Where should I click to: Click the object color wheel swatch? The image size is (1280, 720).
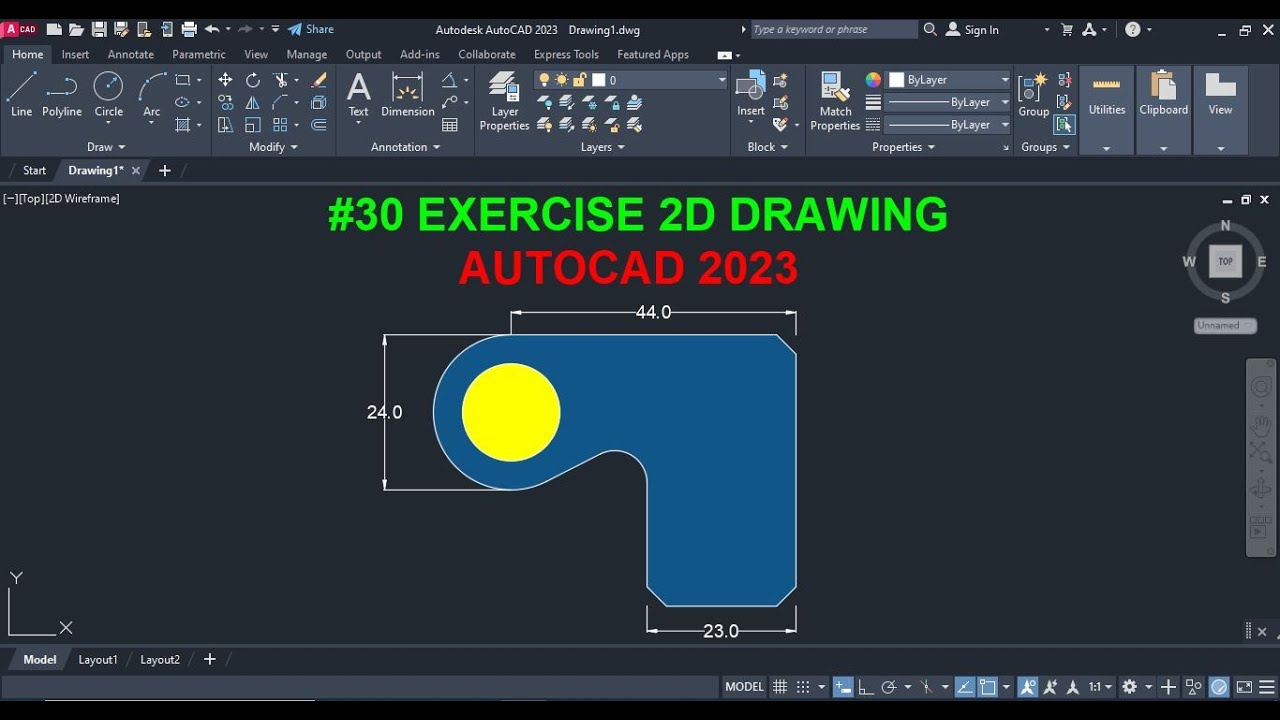point(873,80)
